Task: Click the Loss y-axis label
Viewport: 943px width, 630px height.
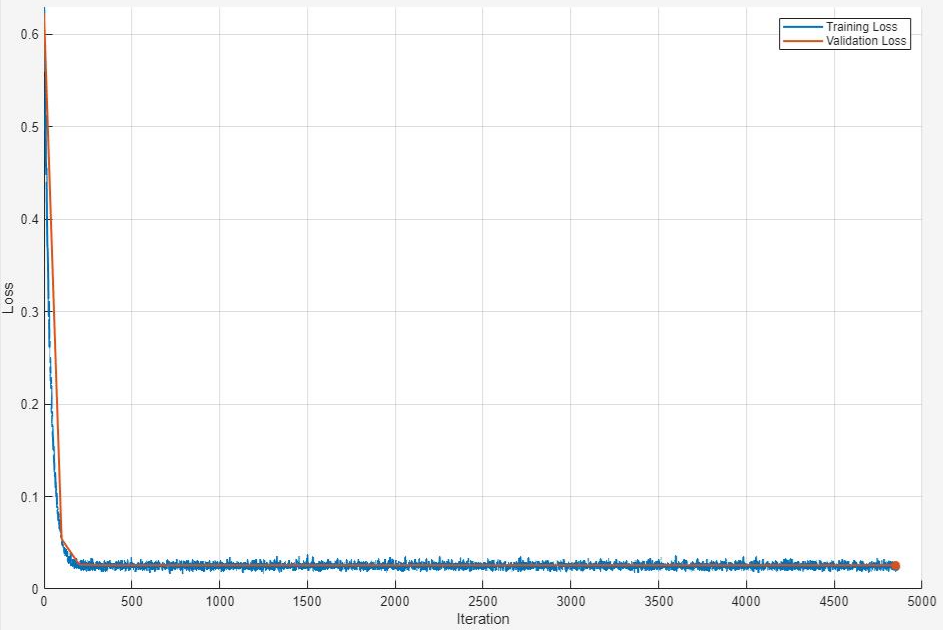Action: pos(8,298)
